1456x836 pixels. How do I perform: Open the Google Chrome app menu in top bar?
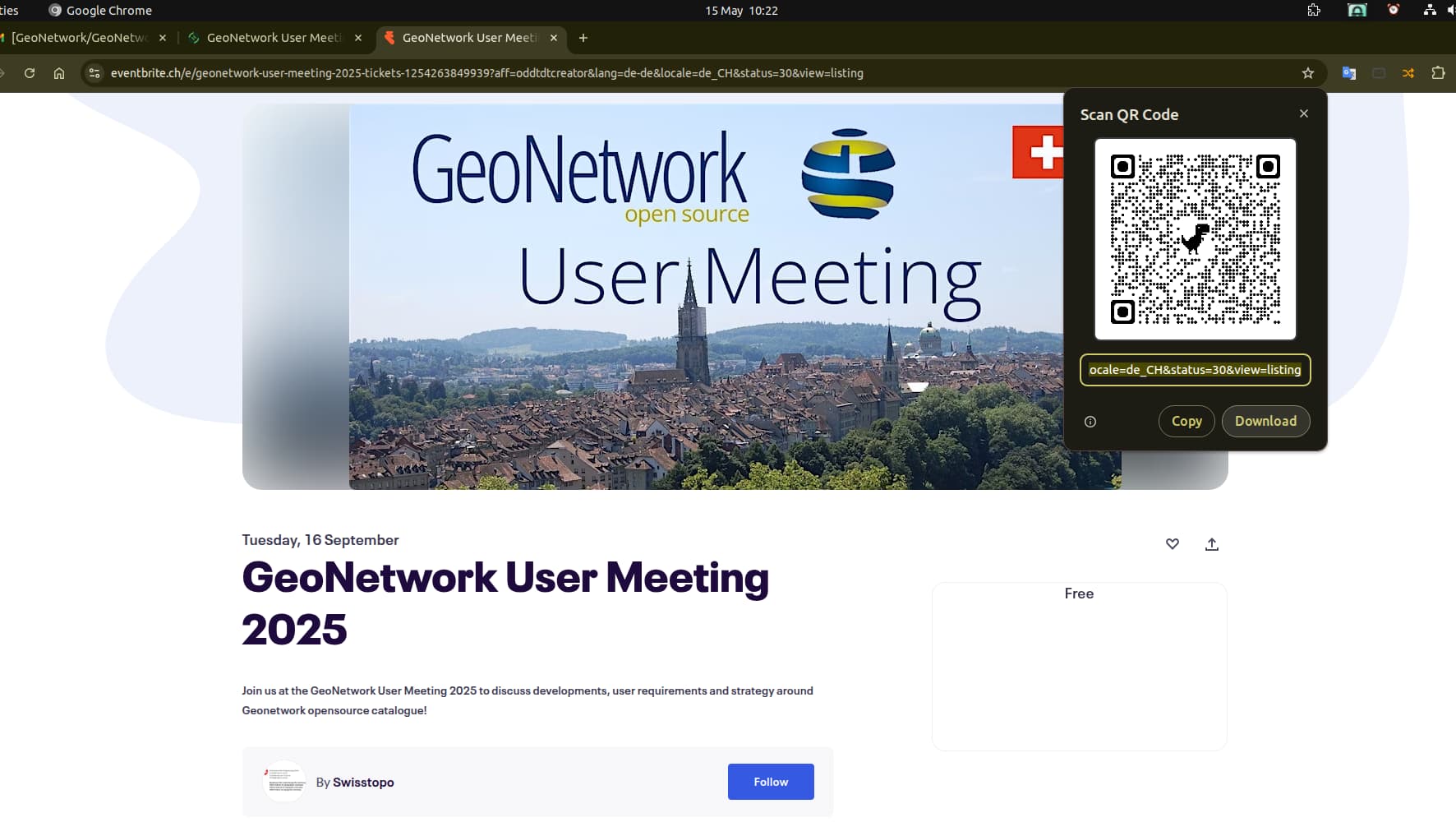click(100, 11)
